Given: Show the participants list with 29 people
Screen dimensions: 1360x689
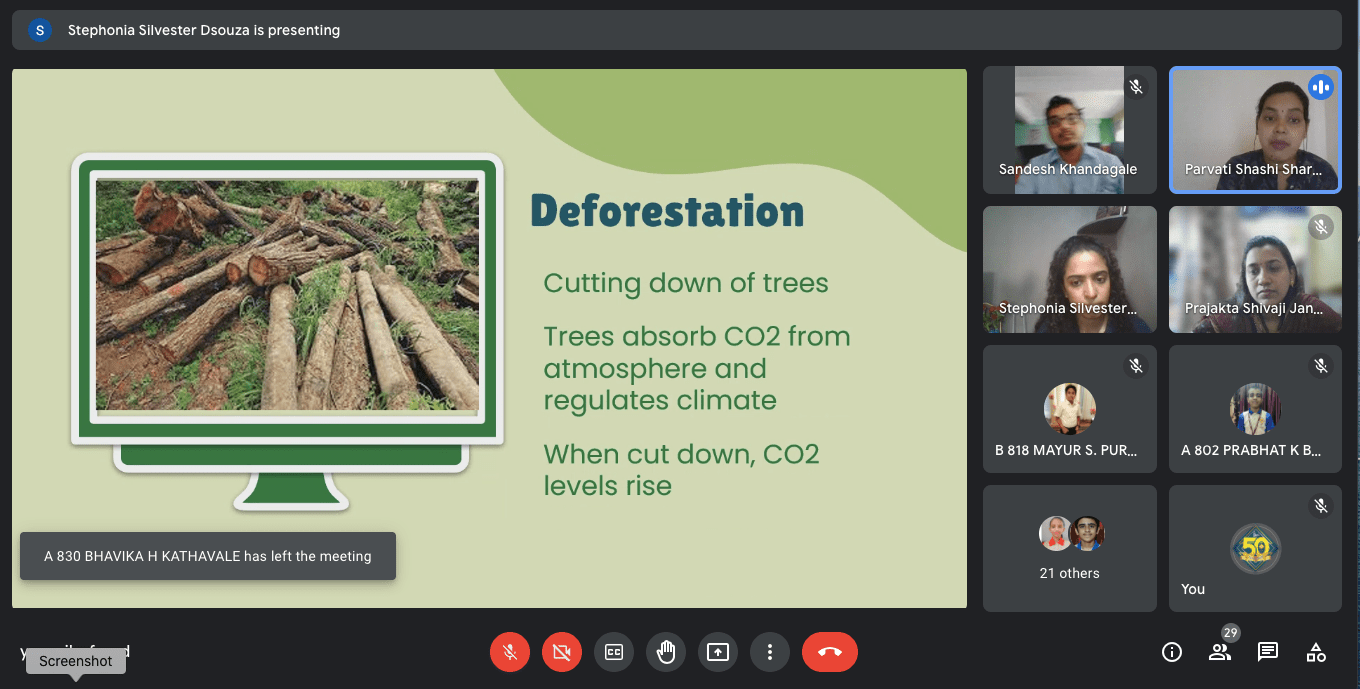Looking at the screenshot, I should 1220,652.
